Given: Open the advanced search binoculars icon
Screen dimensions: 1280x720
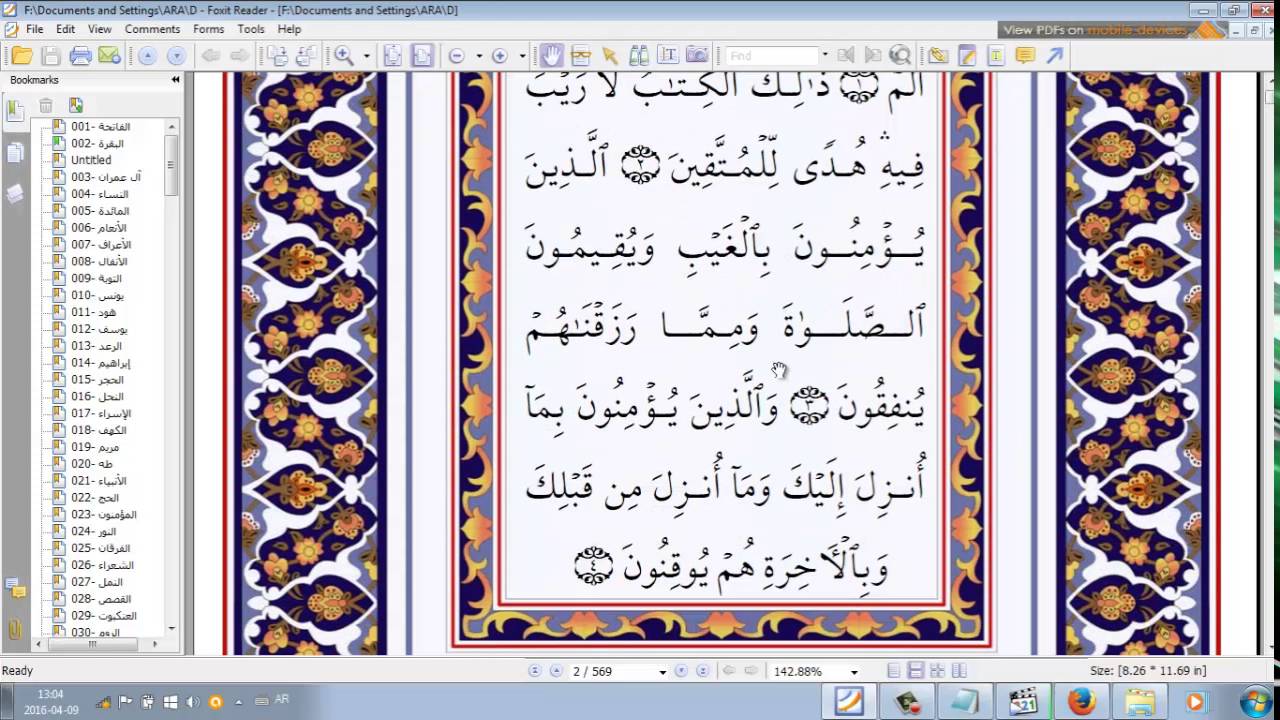Looking at the screenshot, I should 900,56.
